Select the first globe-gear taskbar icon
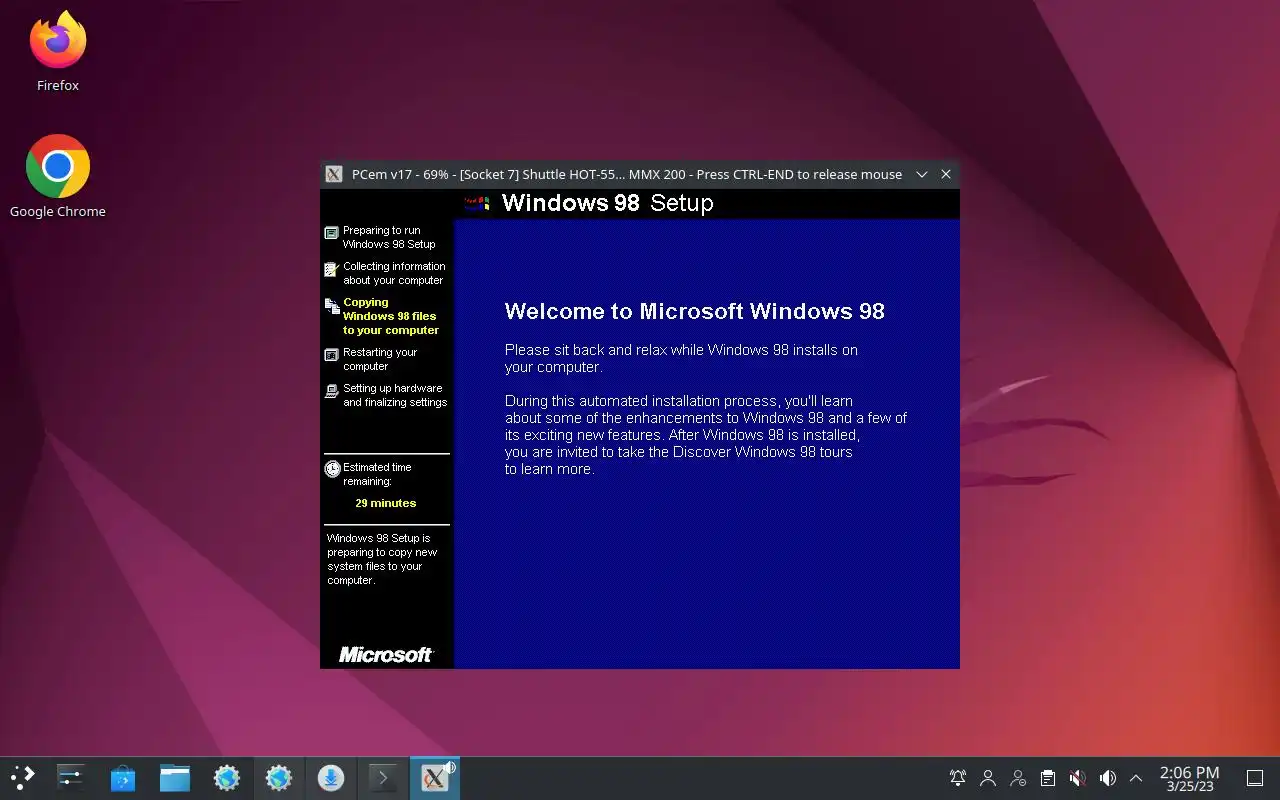The width and height of the screenshot is (1280, 800). click(227, 778)
